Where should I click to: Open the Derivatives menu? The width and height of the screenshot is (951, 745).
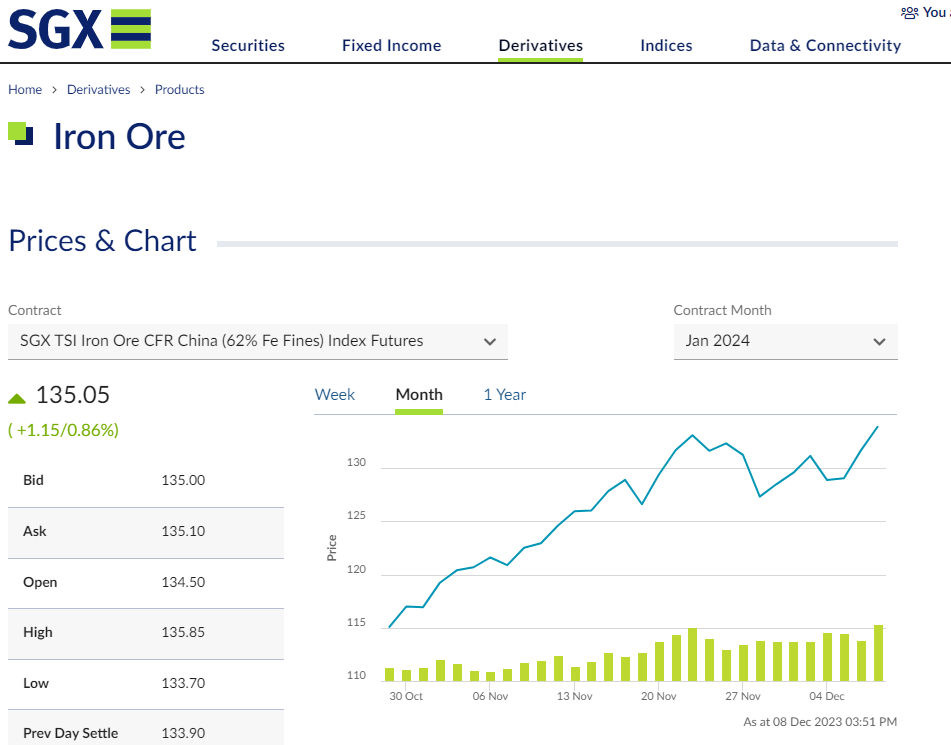coord(540,46)
